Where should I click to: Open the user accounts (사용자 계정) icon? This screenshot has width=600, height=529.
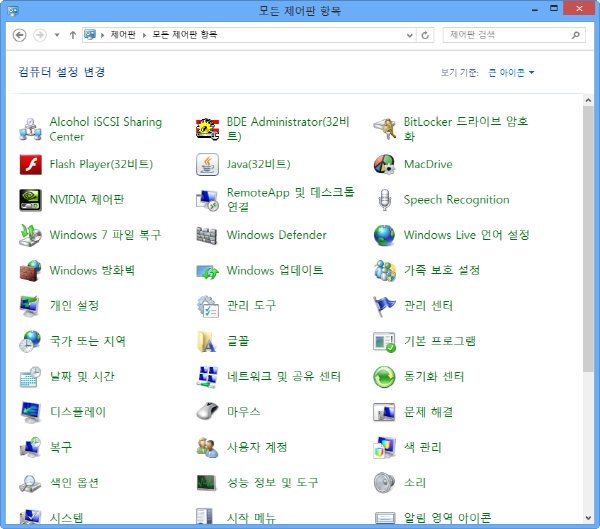207,447
